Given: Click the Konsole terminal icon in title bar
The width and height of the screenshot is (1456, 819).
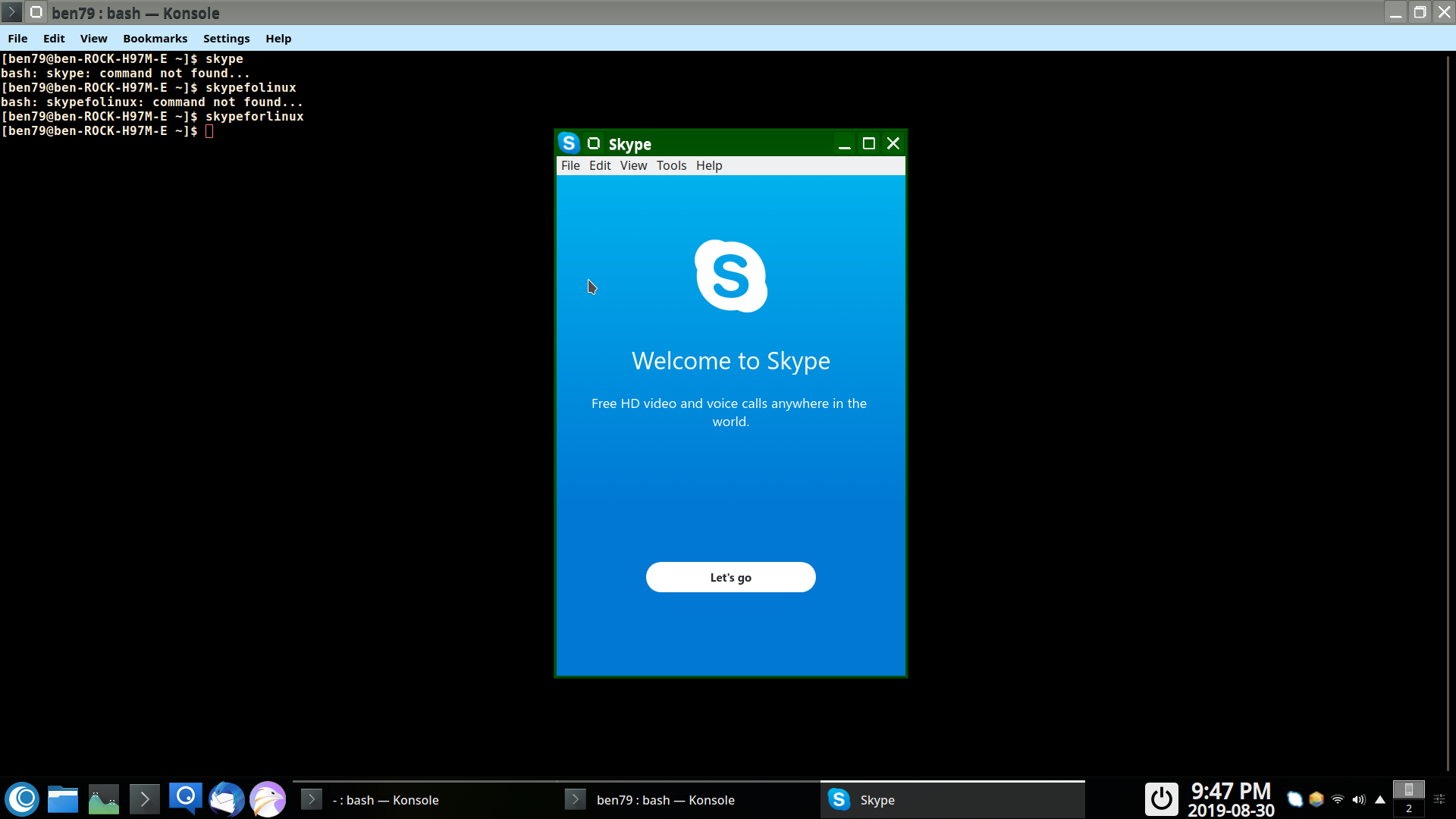Looking at the screenshot, I should [x=11, y=12].
